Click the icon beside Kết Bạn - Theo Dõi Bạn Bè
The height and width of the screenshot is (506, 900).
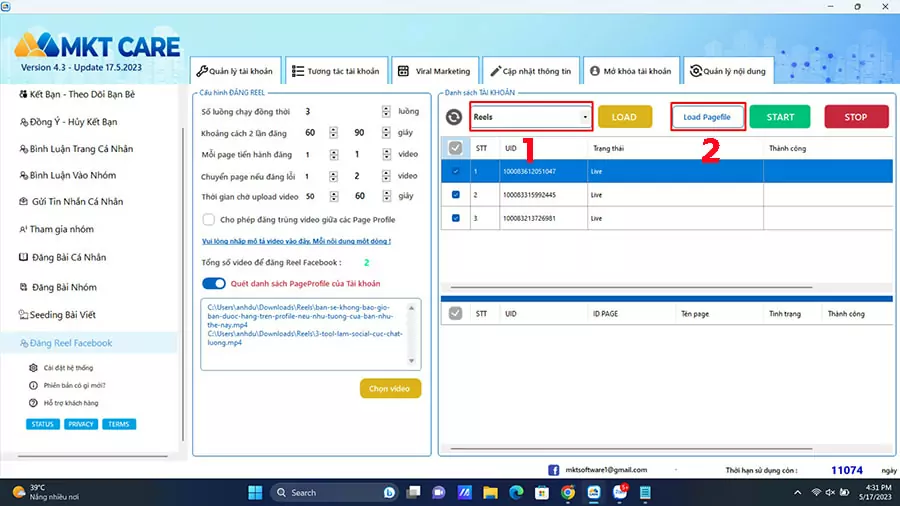pyautogui.click(x=23, y=94)
